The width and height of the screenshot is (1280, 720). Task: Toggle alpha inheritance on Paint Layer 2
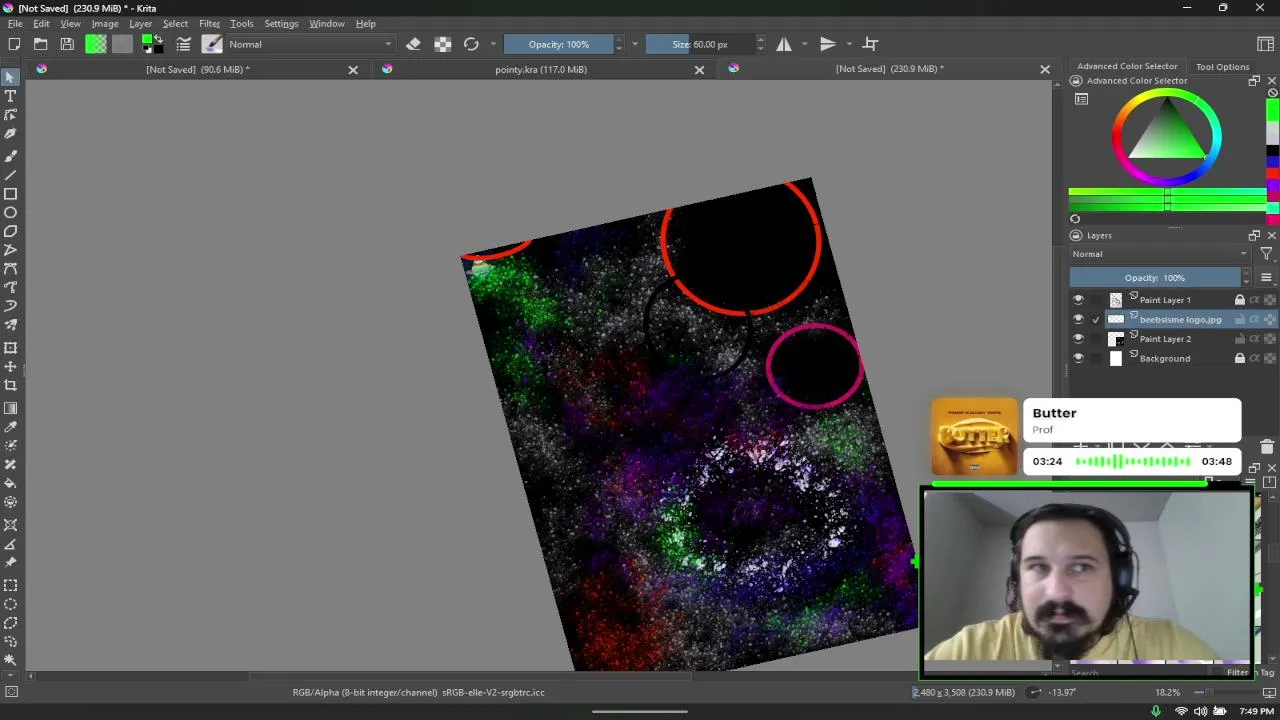[x=1255, y=339]
